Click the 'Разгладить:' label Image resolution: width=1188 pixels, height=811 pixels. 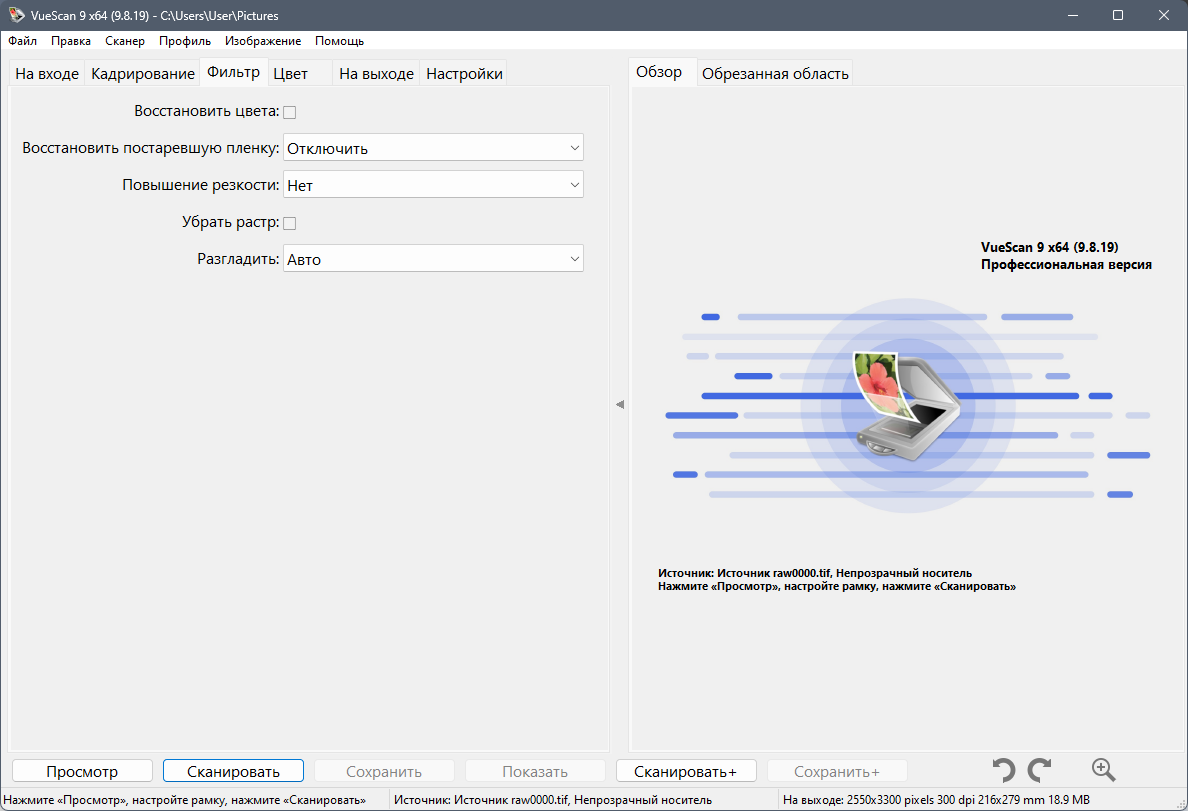(238, 258)
